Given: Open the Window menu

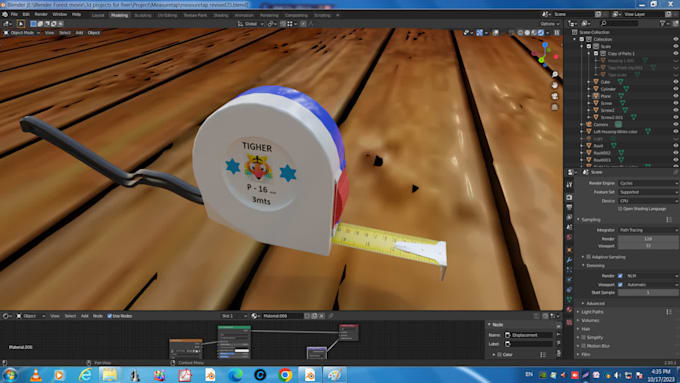Looking at the screenshot, I should pyautogui.click(x=59, y=14).
